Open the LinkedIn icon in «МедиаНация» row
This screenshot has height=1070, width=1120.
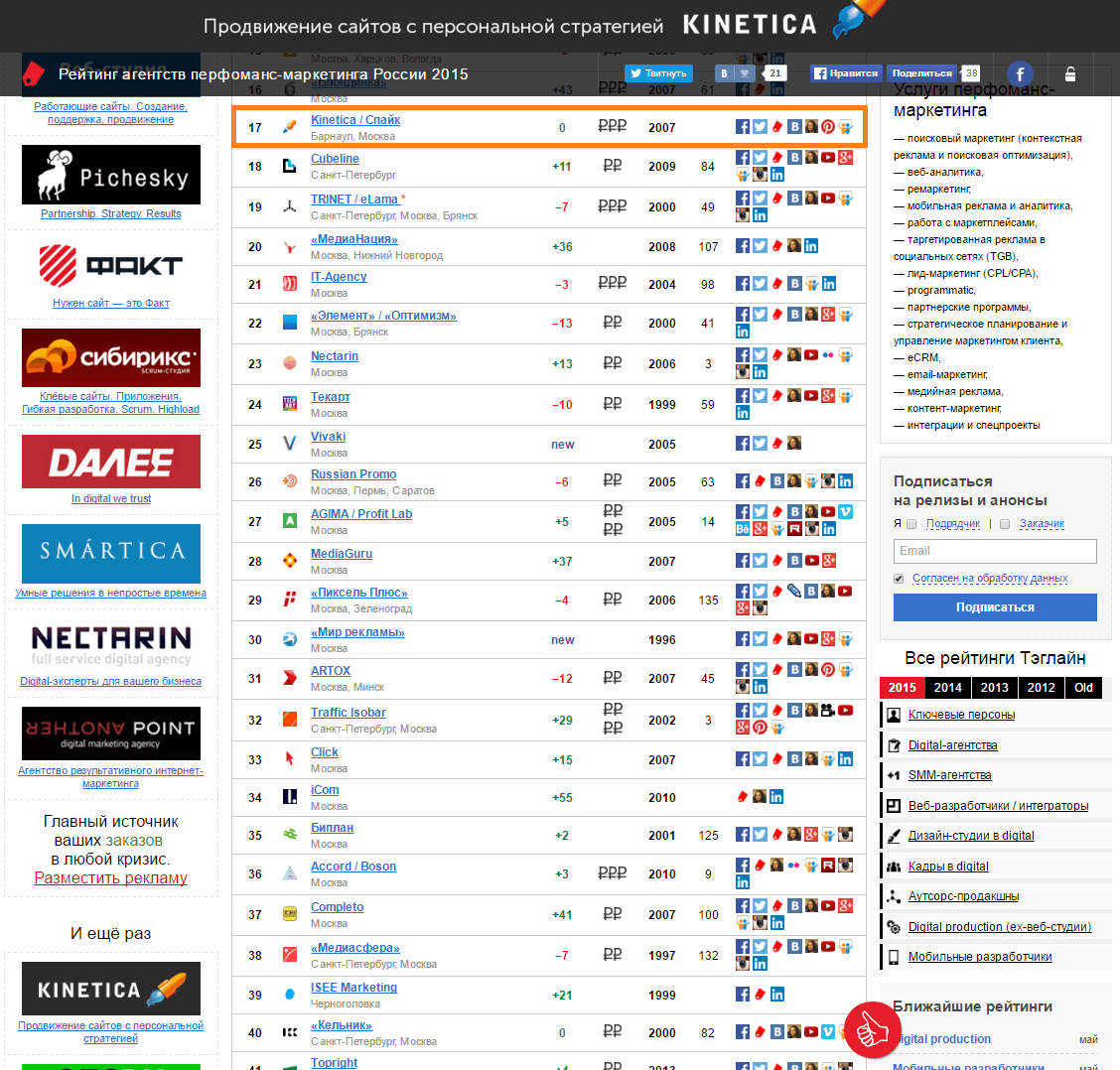click(811, 246)
